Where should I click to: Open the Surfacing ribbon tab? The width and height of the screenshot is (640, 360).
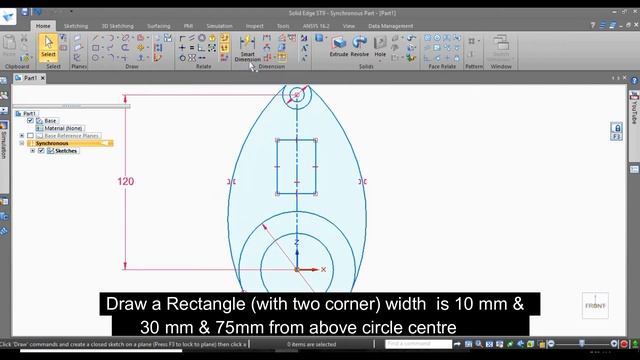(159, 26)
